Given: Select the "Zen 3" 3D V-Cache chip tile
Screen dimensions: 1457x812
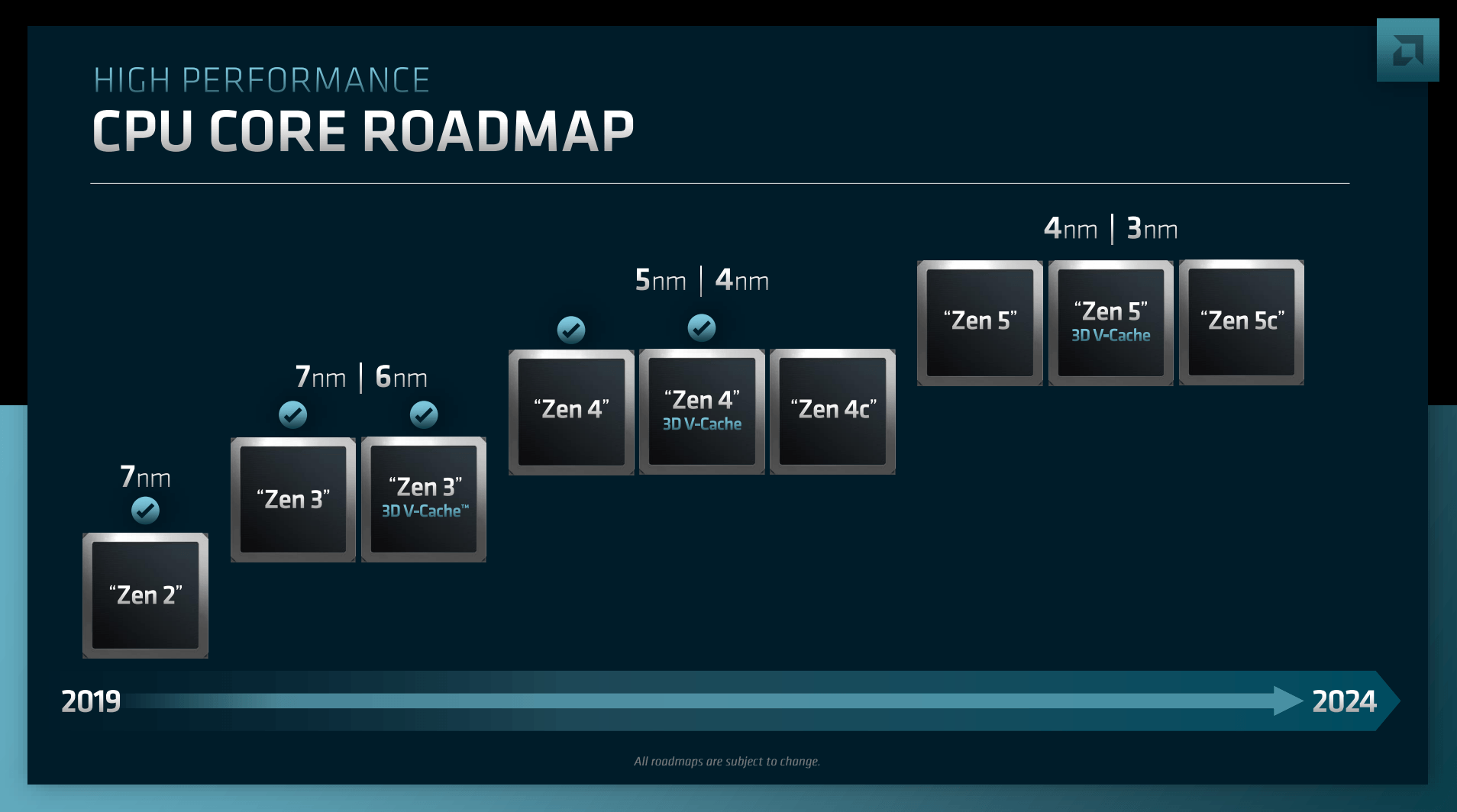Looking at the screenshot, I should 424,500.
